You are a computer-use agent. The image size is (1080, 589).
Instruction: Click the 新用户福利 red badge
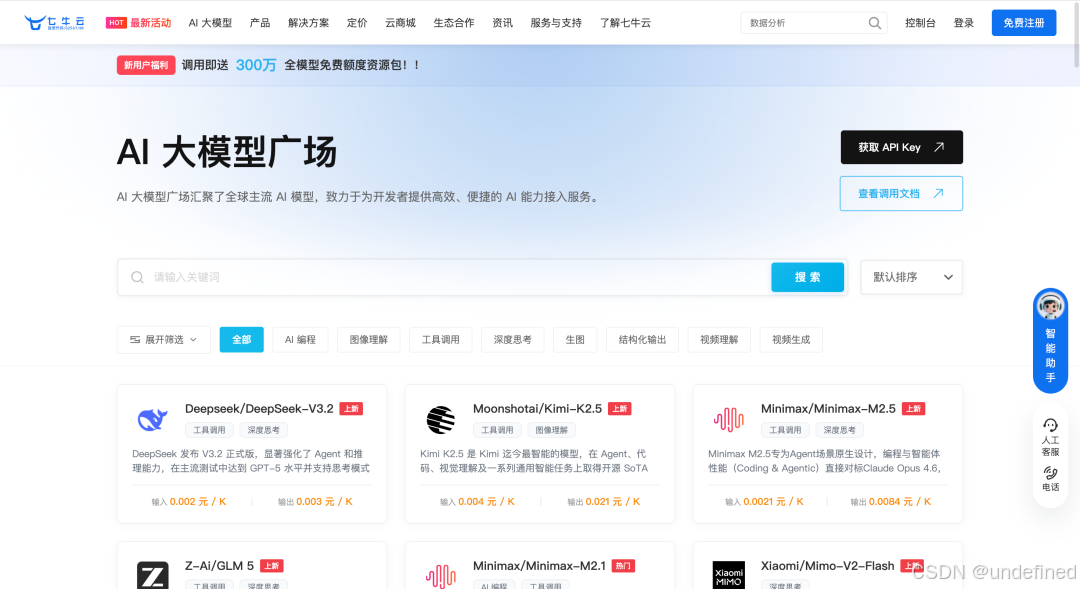click(146, 65)
